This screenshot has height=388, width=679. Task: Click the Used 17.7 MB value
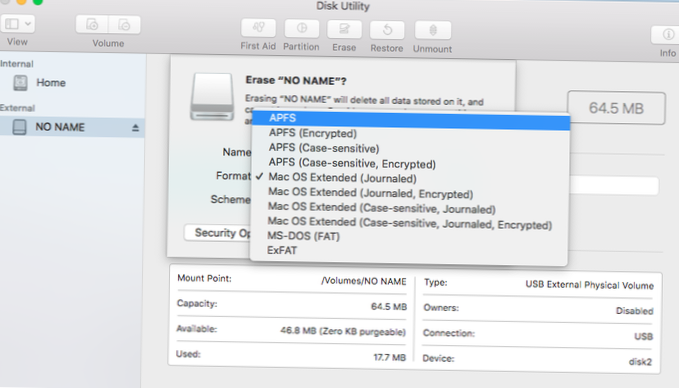click(390, 358)
